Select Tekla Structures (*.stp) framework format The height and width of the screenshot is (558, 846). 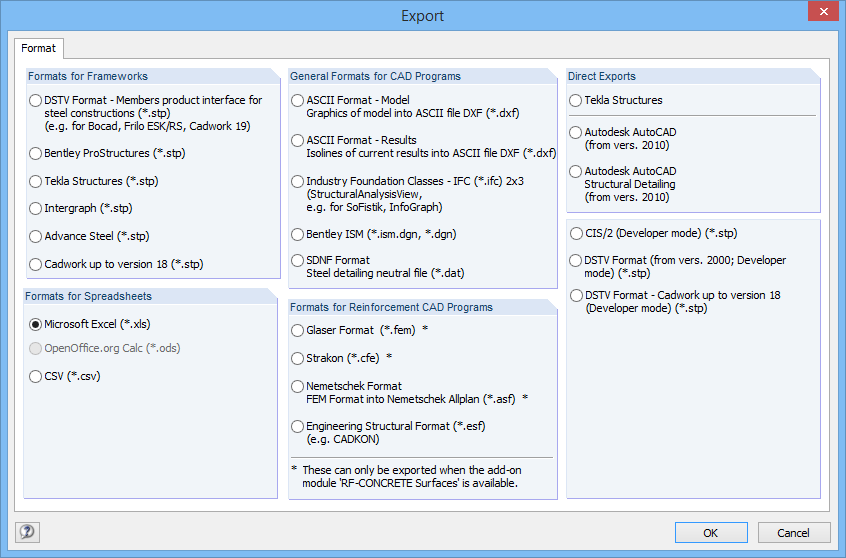pyautogui.click(x=37, y=182)
